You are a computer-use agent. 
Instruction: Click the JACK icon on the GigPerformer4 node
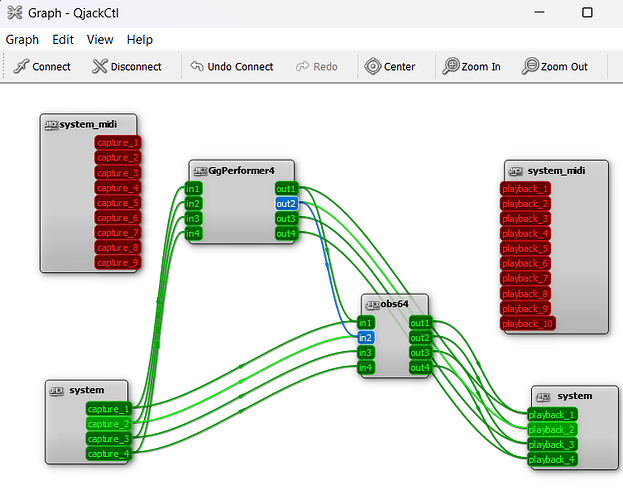tap(200, 171)
